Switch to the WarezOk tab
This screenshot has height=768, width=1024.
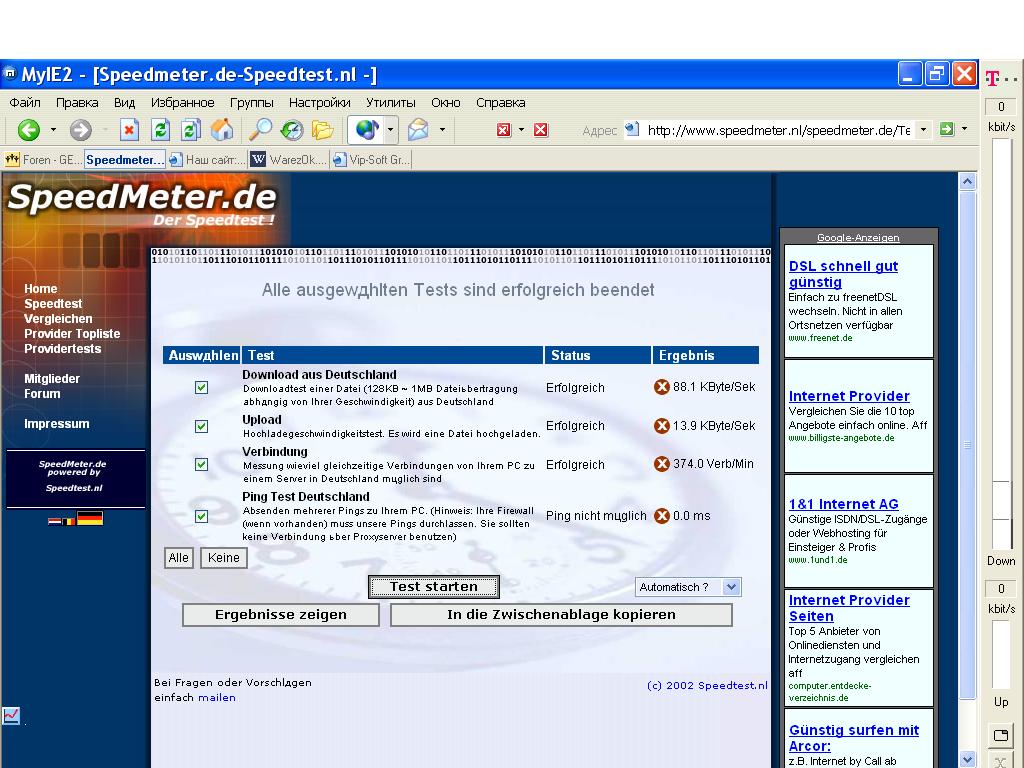289,159
